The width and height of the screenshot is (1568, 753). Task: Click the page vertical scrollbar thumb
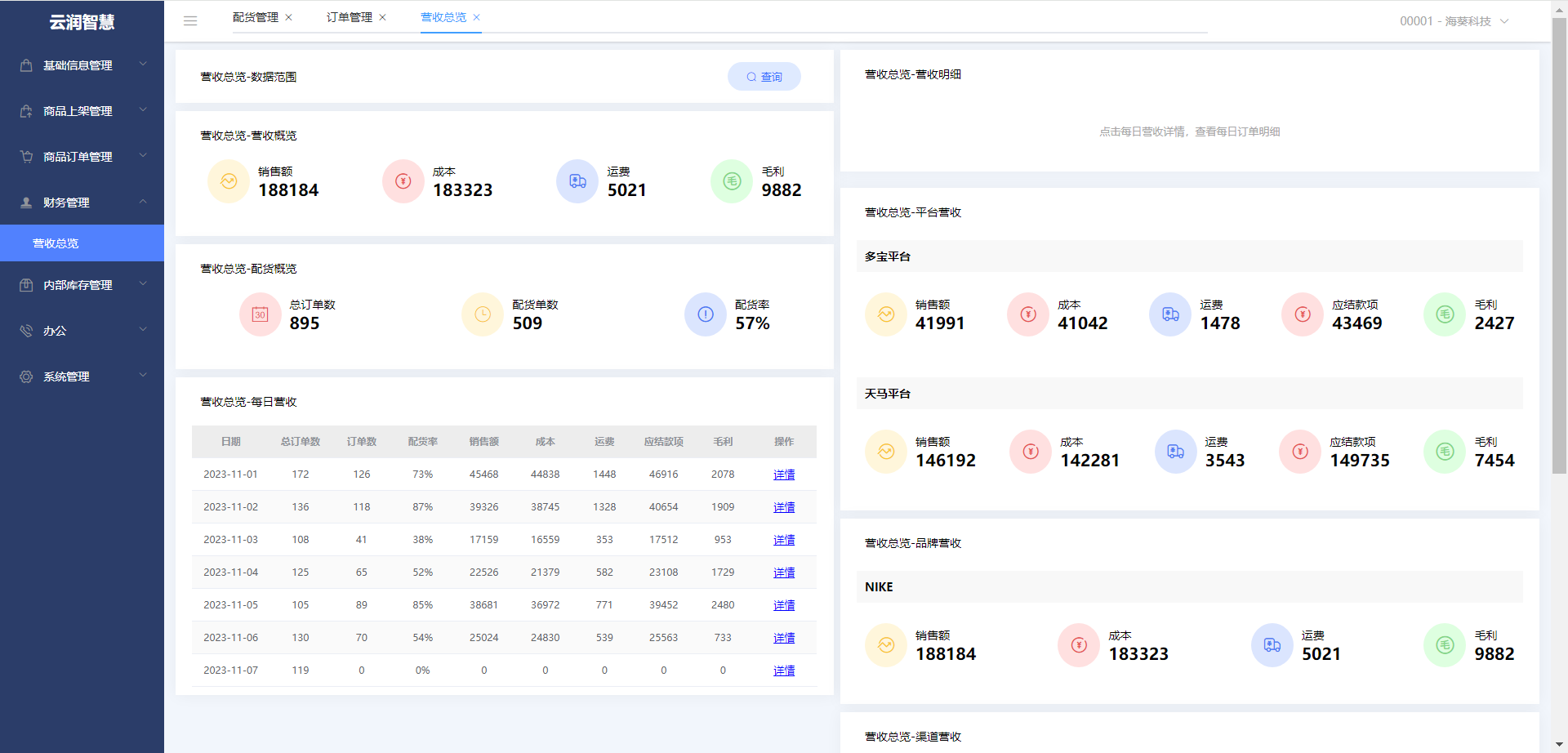click(x=1559, y=245)
